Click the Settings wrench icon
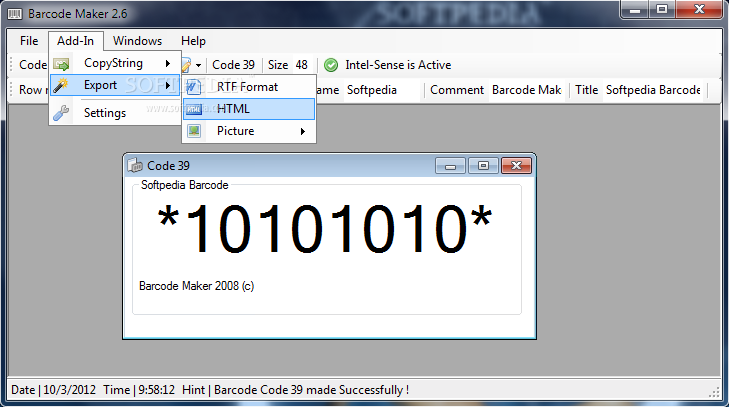729x407 pixels. coord(61,113)
